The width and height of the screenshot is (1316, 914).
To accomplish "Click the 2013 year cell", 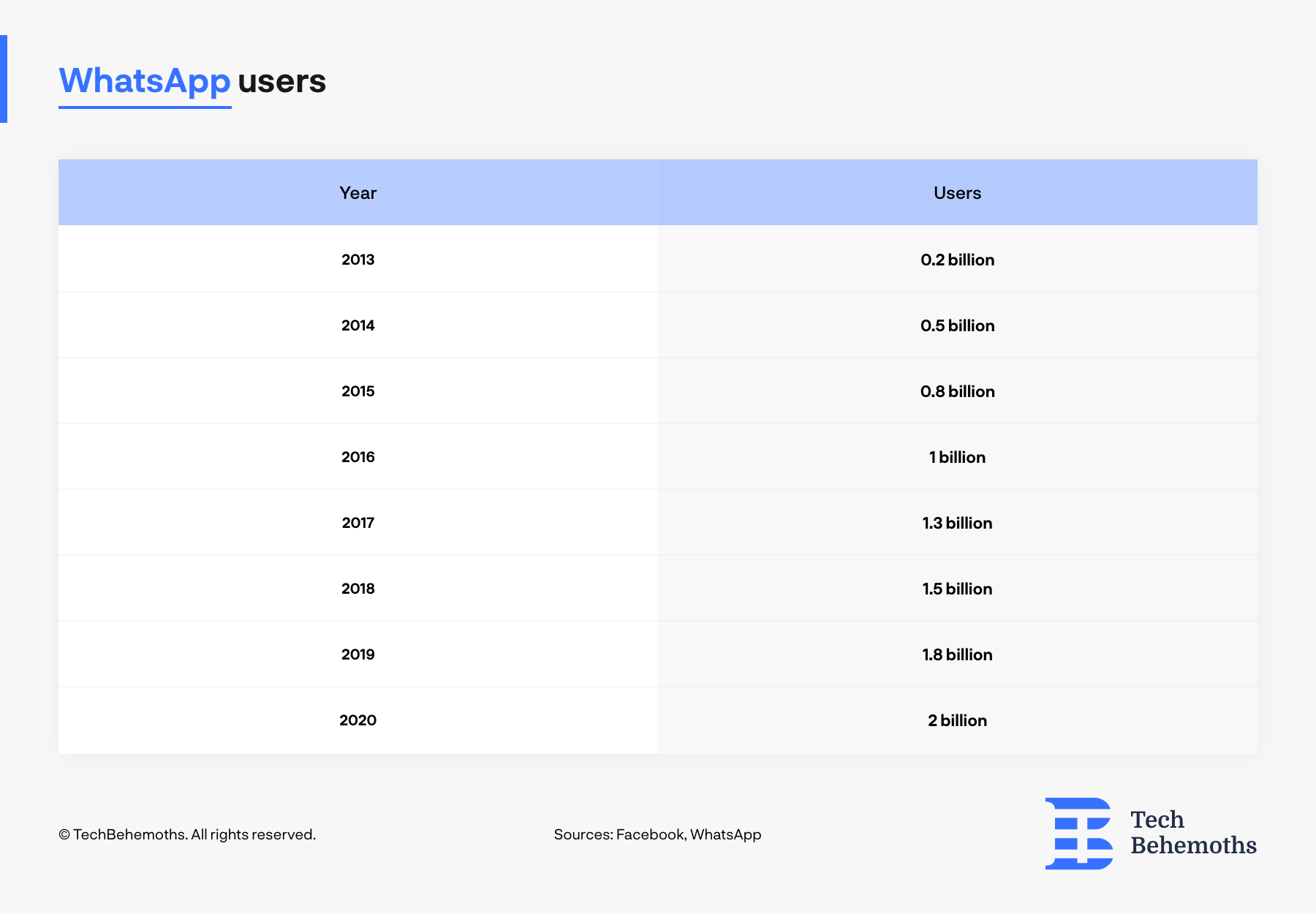I will [358, 260].
